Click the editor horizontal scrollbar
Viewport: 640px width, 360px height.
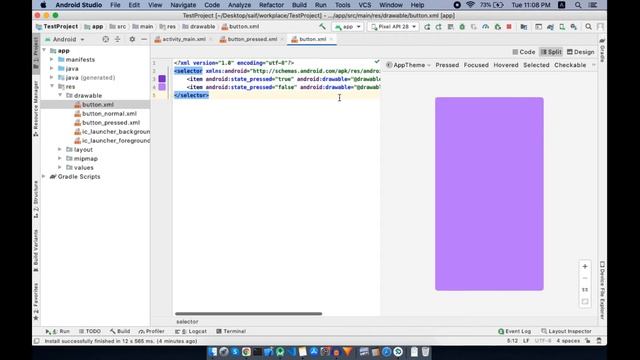pos(248,313)
